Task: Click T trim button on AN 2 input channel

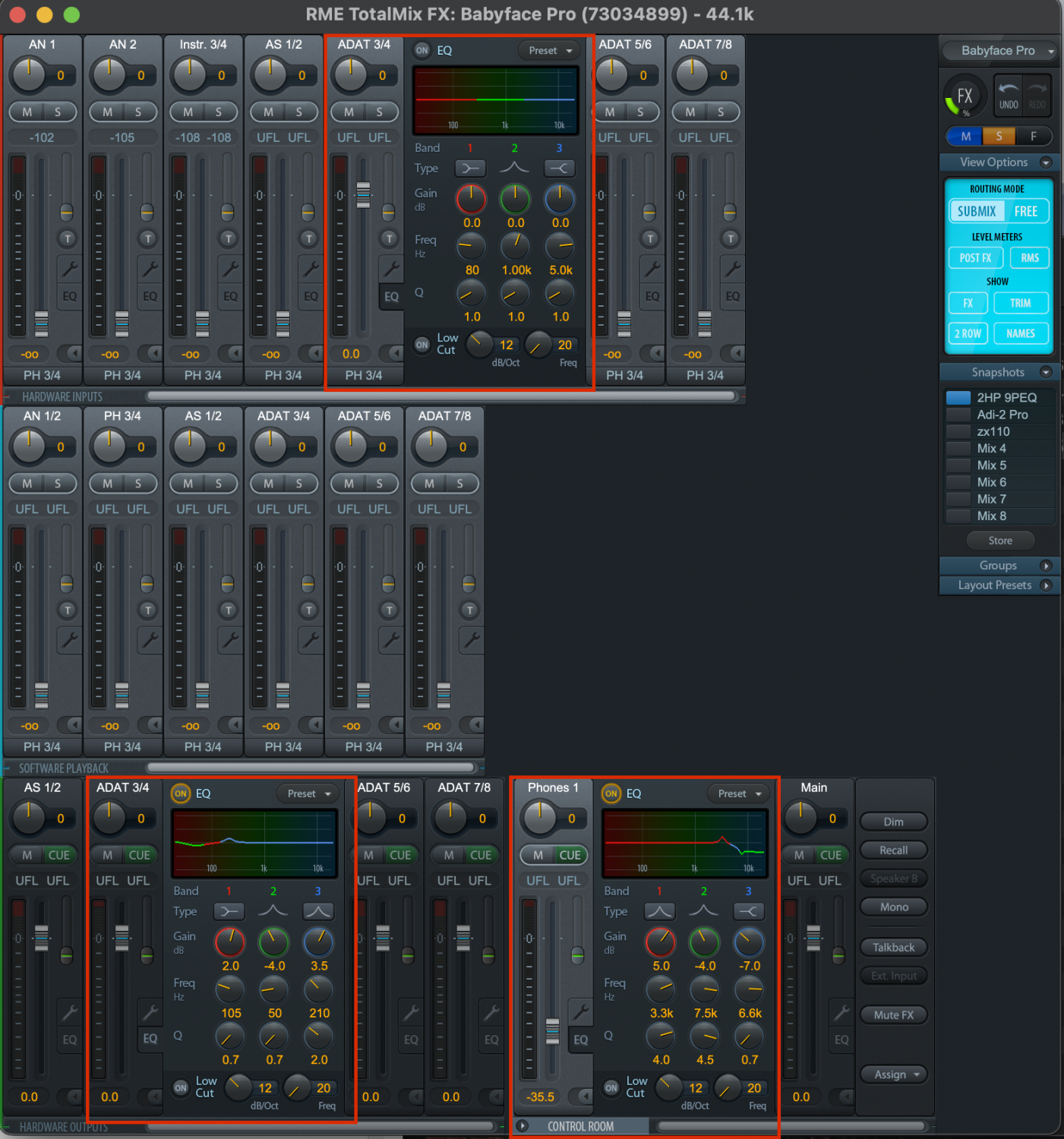Action: (147, 238)
